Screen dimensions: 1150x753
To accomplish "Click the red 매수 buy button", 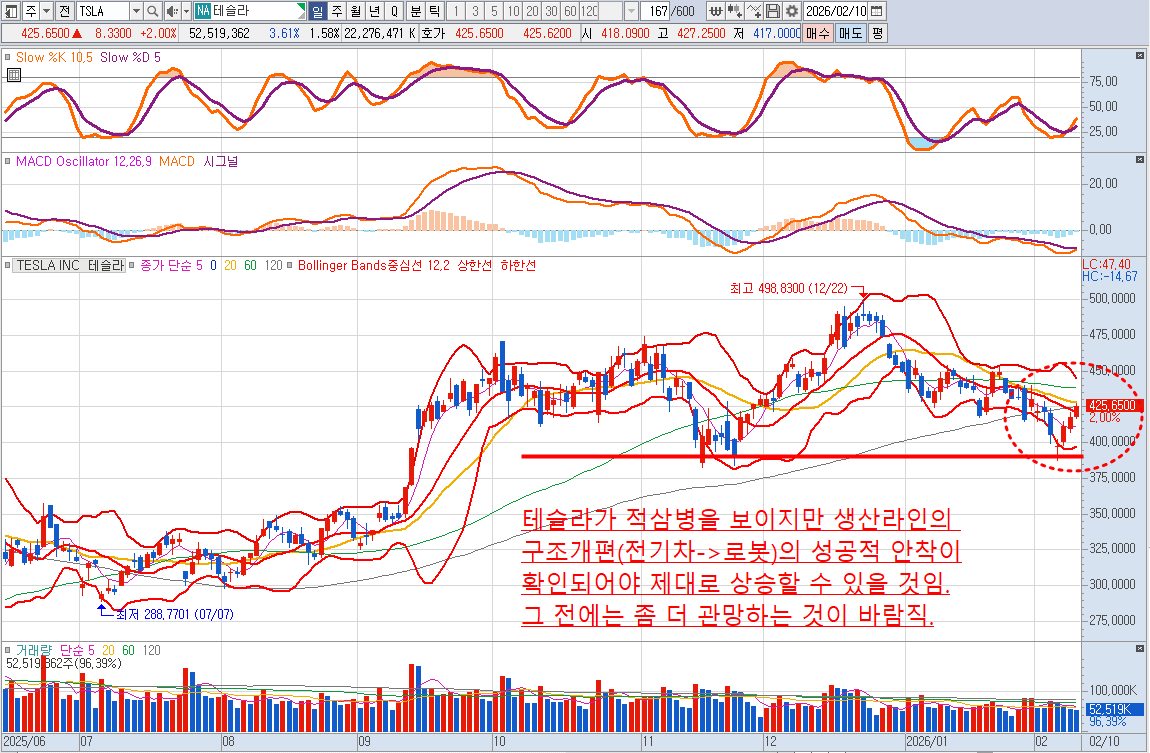I will (818, 33).
